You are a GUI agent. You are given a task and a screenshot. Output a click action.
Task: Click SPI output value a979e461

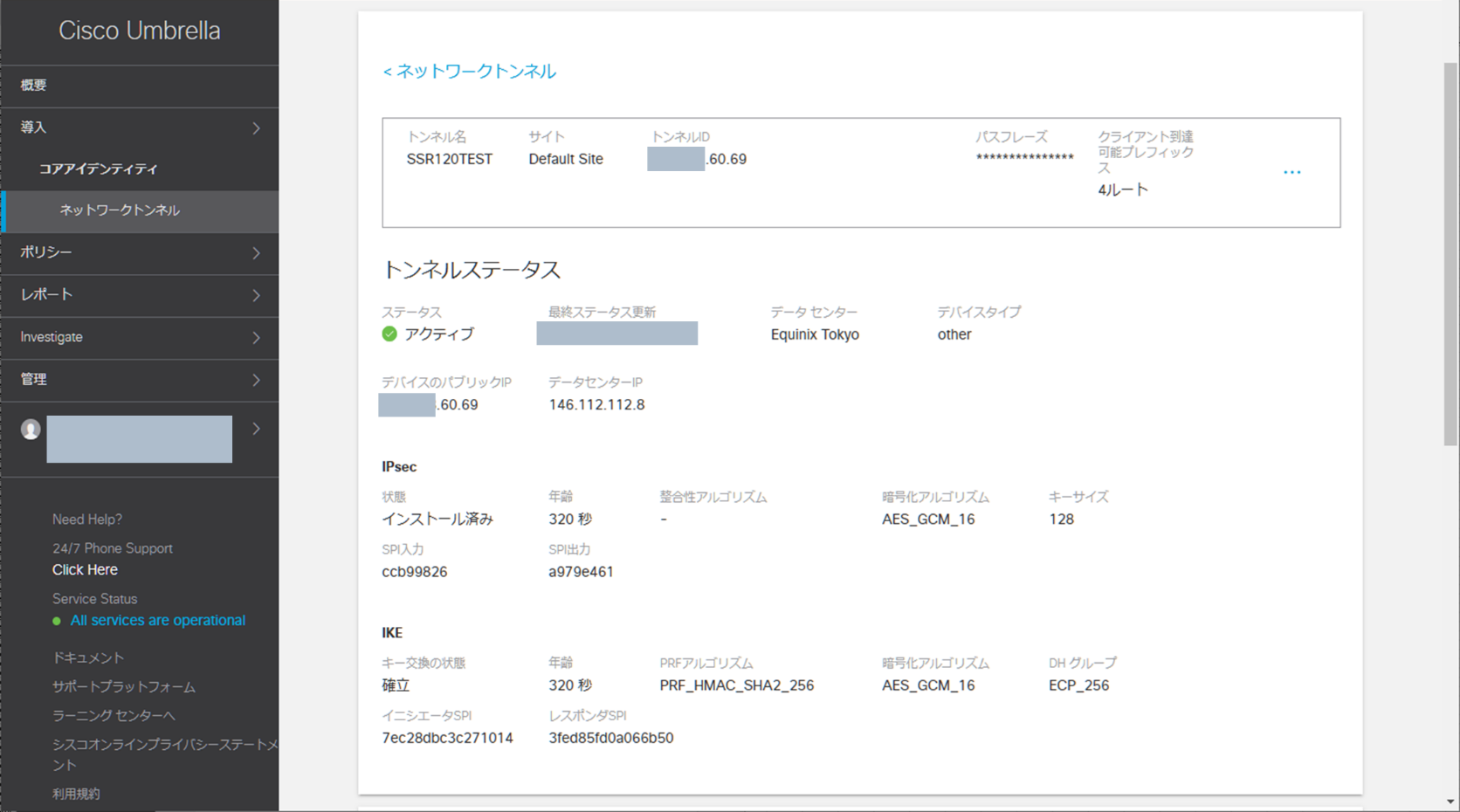pos(581,572)
